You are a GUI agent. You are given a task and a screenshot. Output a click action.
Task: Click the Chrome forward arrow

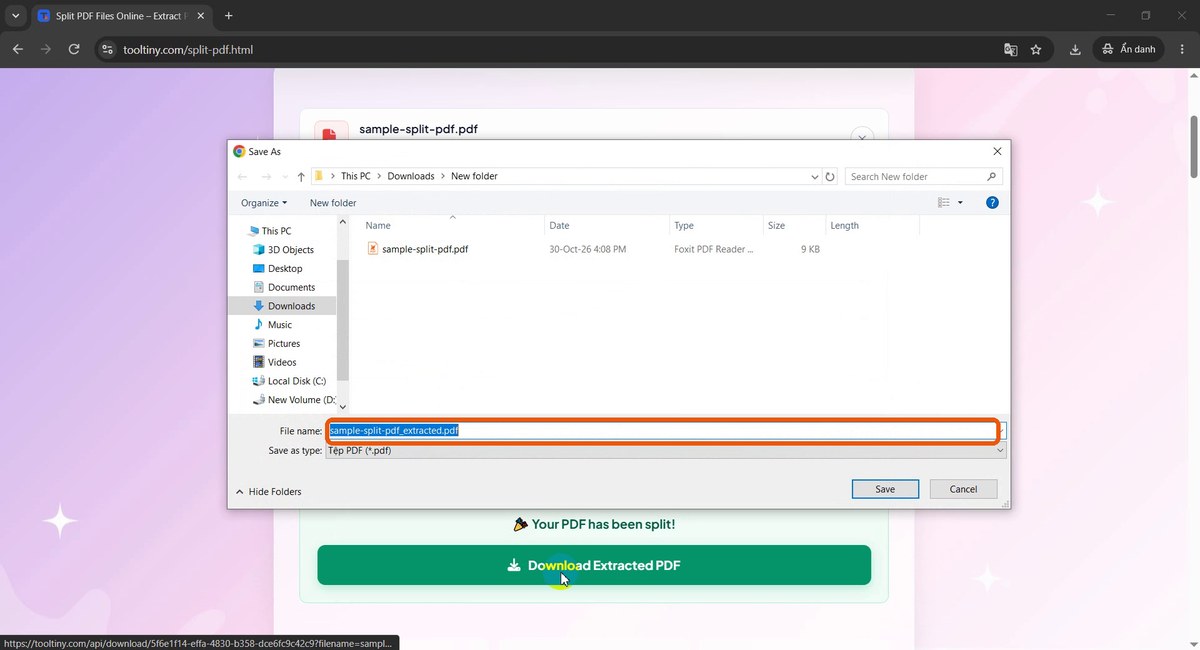click(x=45, y=49)
